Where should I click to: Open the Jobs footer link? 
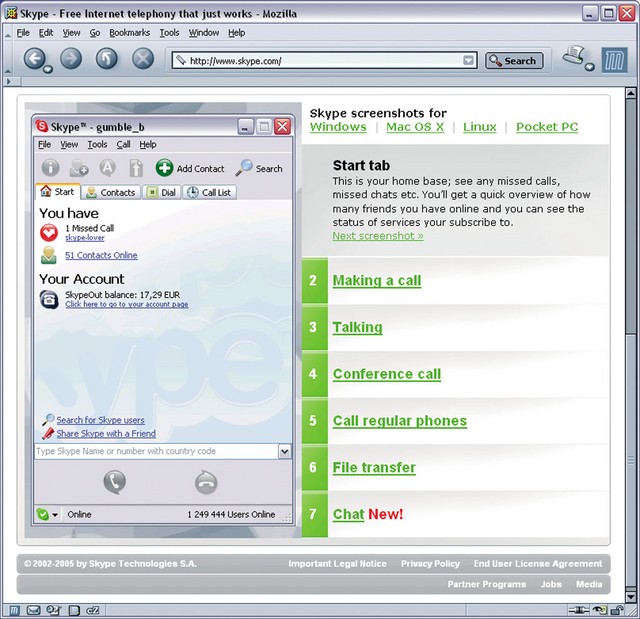(551, 584)
